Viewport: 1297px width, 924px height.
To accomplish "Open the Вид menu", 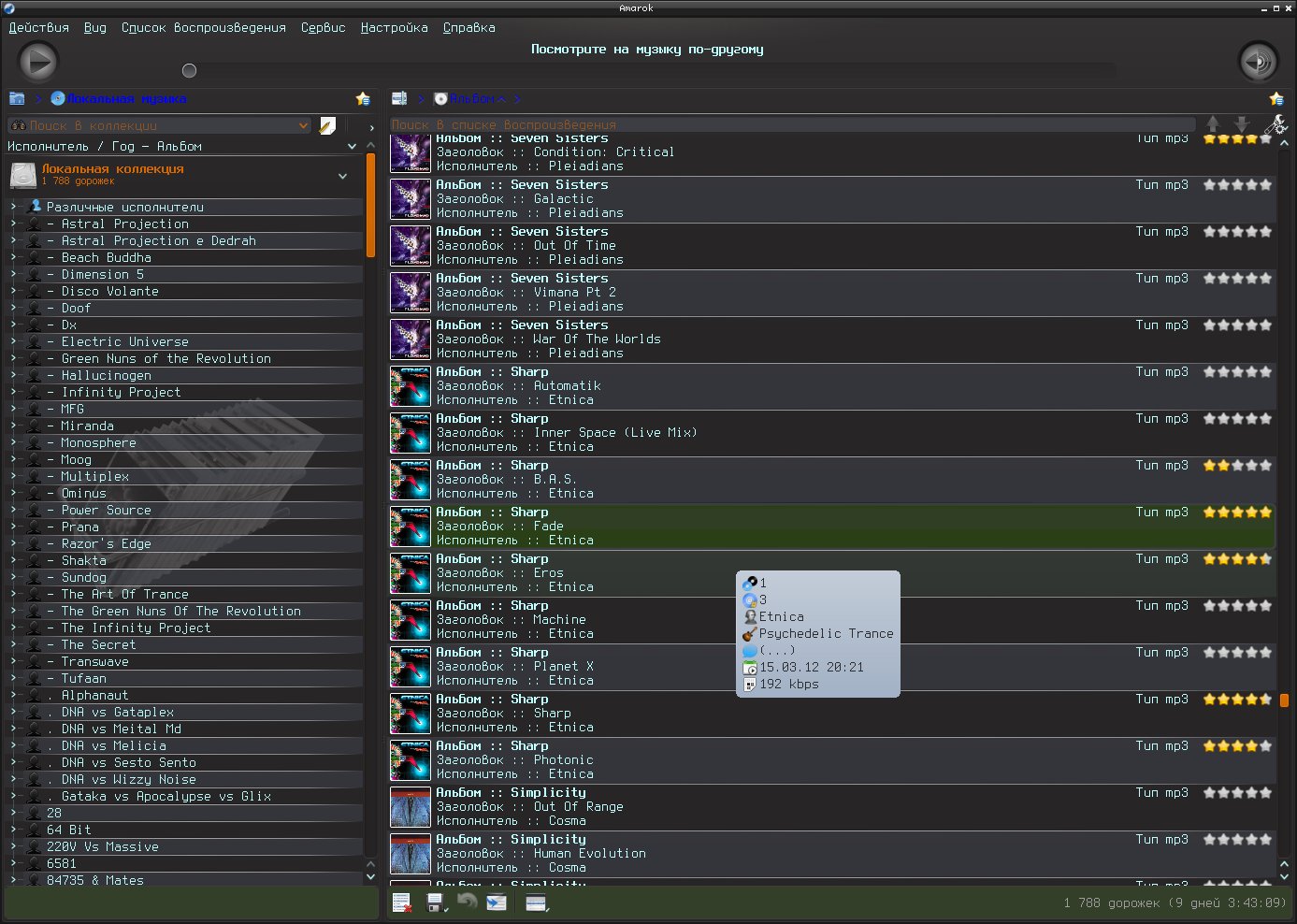I will pyautogui.click(x=95, y=28).
